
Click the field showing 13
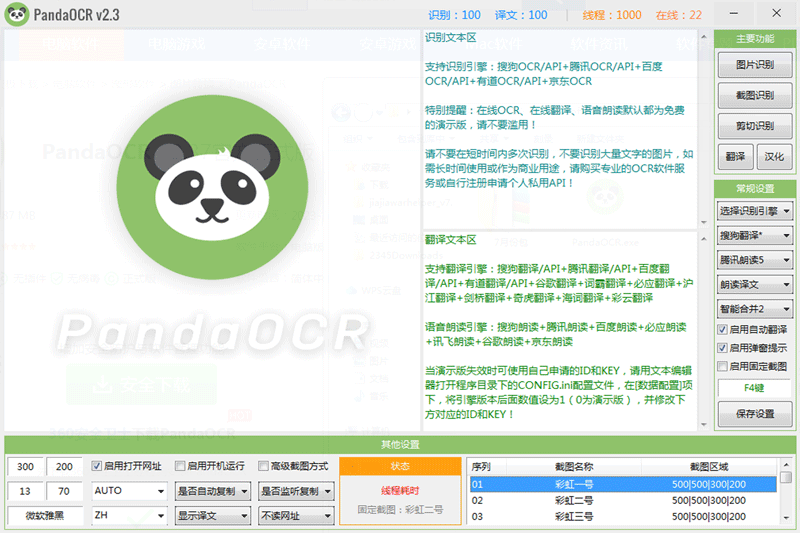click(25, 491)
